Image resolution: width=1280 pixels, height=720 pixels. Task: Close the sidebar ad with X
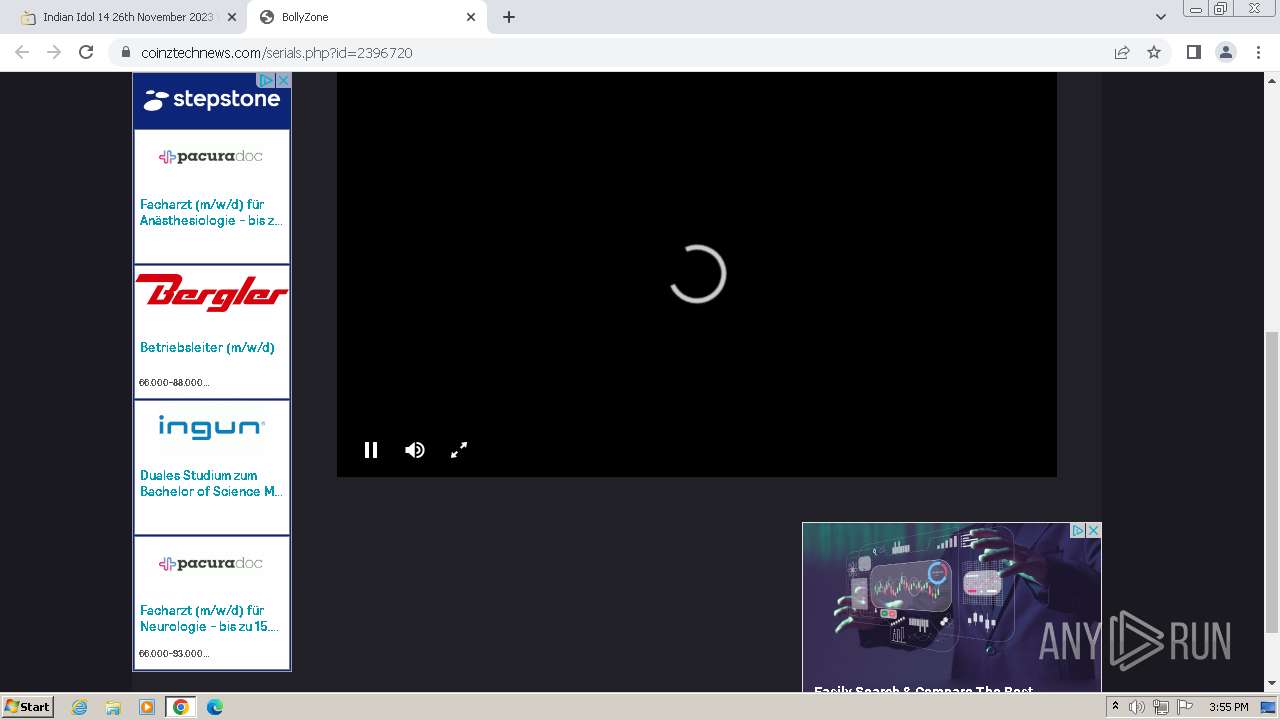click(x=283, y=80)
